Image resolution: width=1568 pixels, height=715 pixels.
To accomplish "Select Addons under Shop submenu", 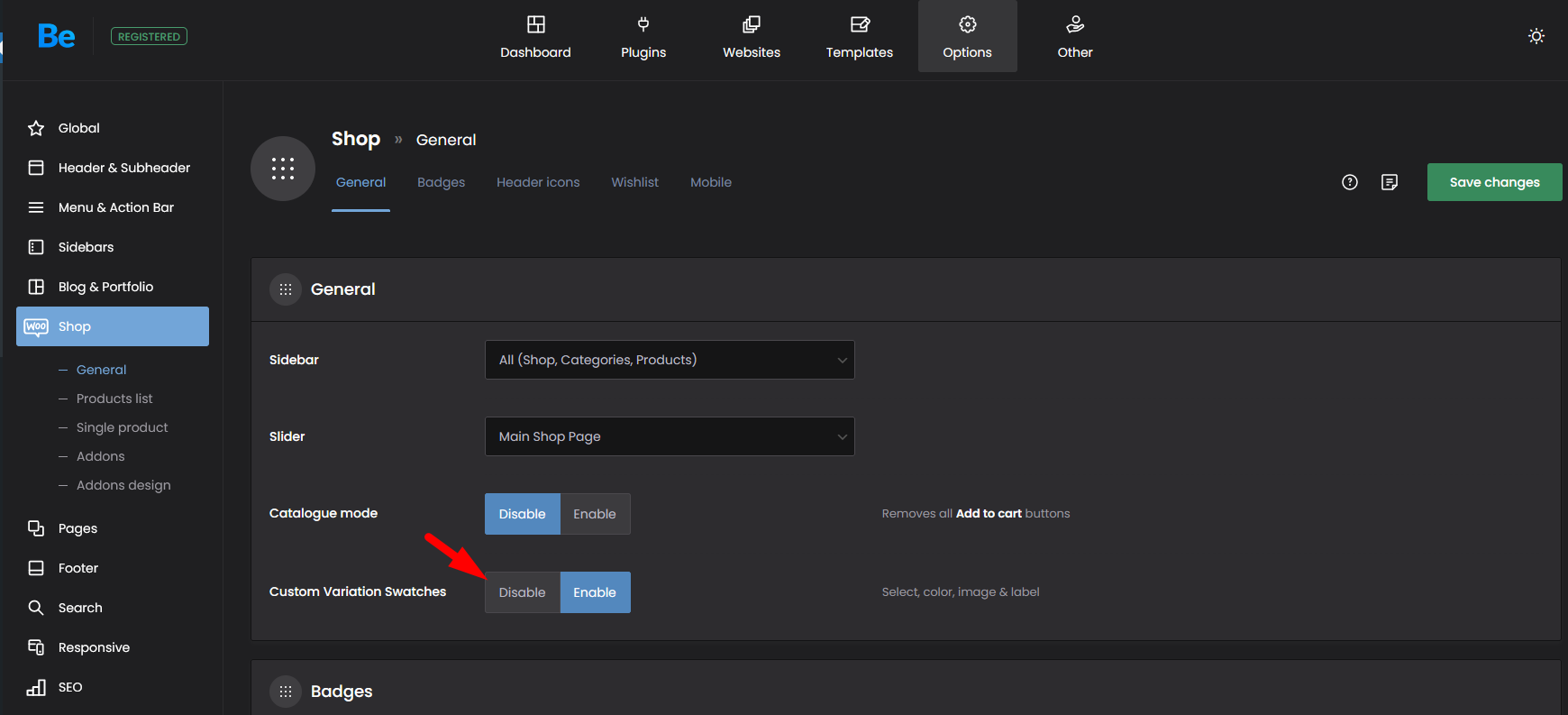I will 101,456.
